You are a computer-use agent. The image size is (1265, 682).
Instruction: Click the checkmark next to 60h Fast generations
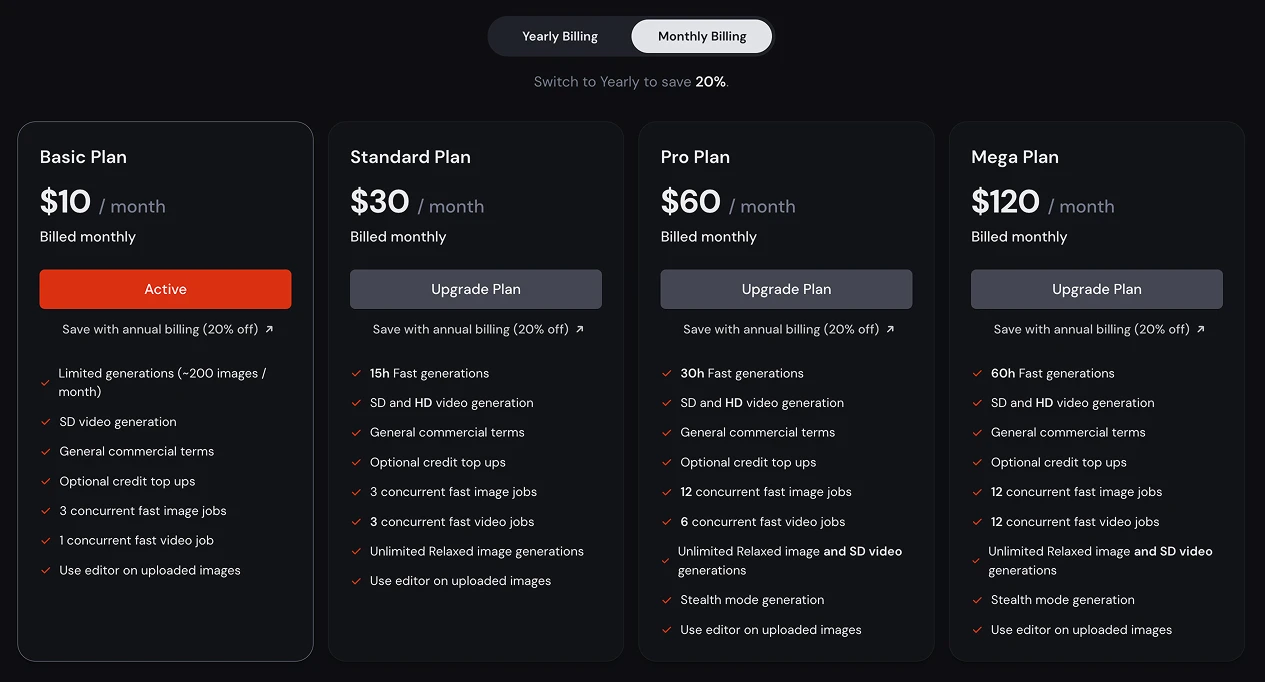click(977, 373)
